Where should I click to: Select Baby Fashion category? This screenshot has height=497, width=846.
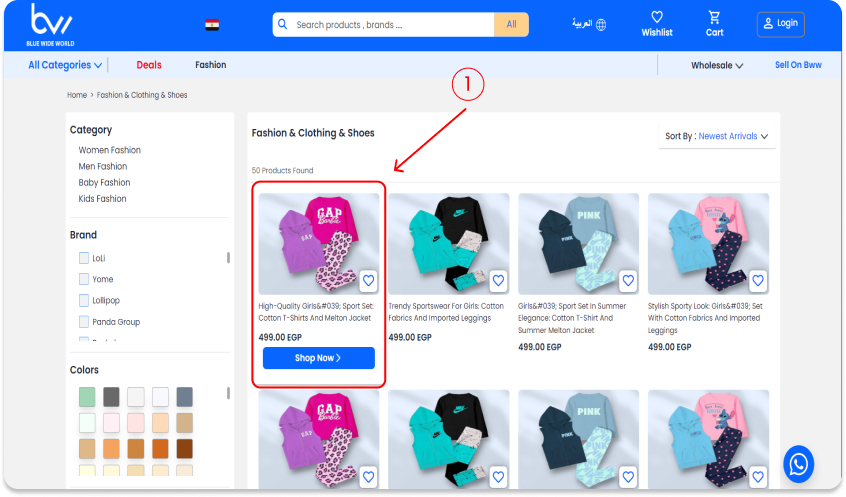[104, 182]
